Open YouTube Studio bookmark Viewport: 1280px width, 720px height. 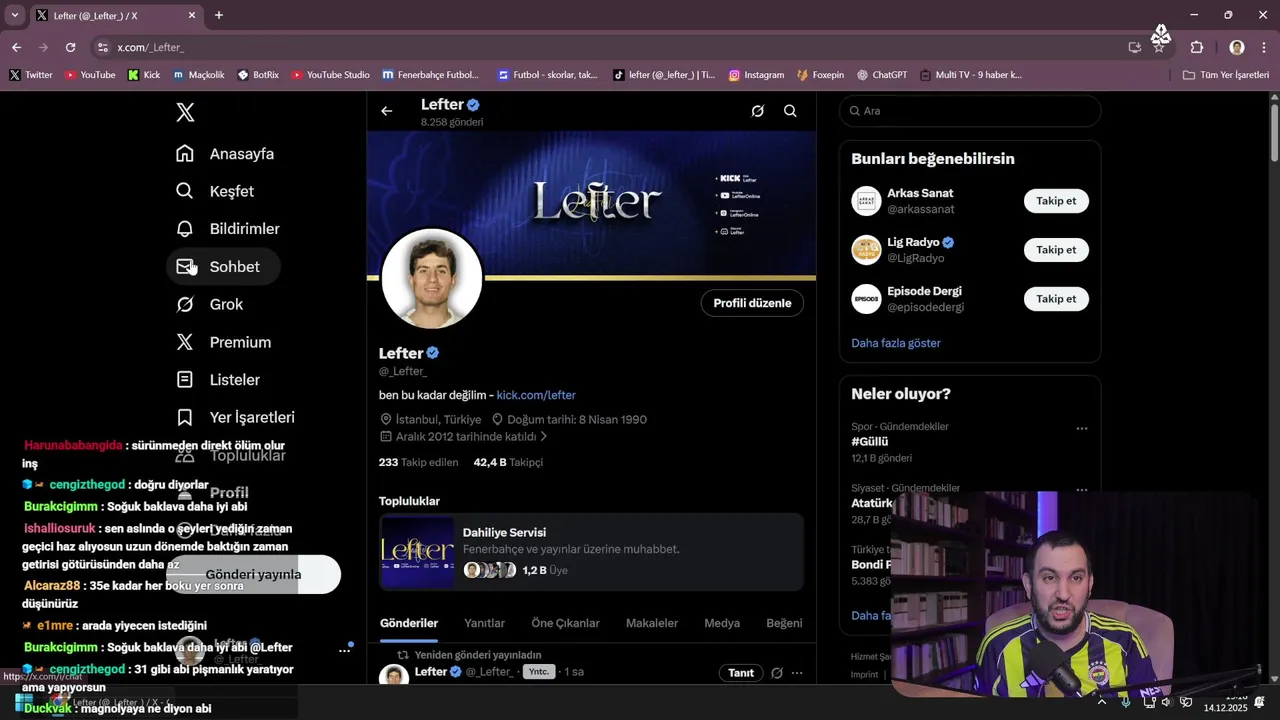(330, 75)
